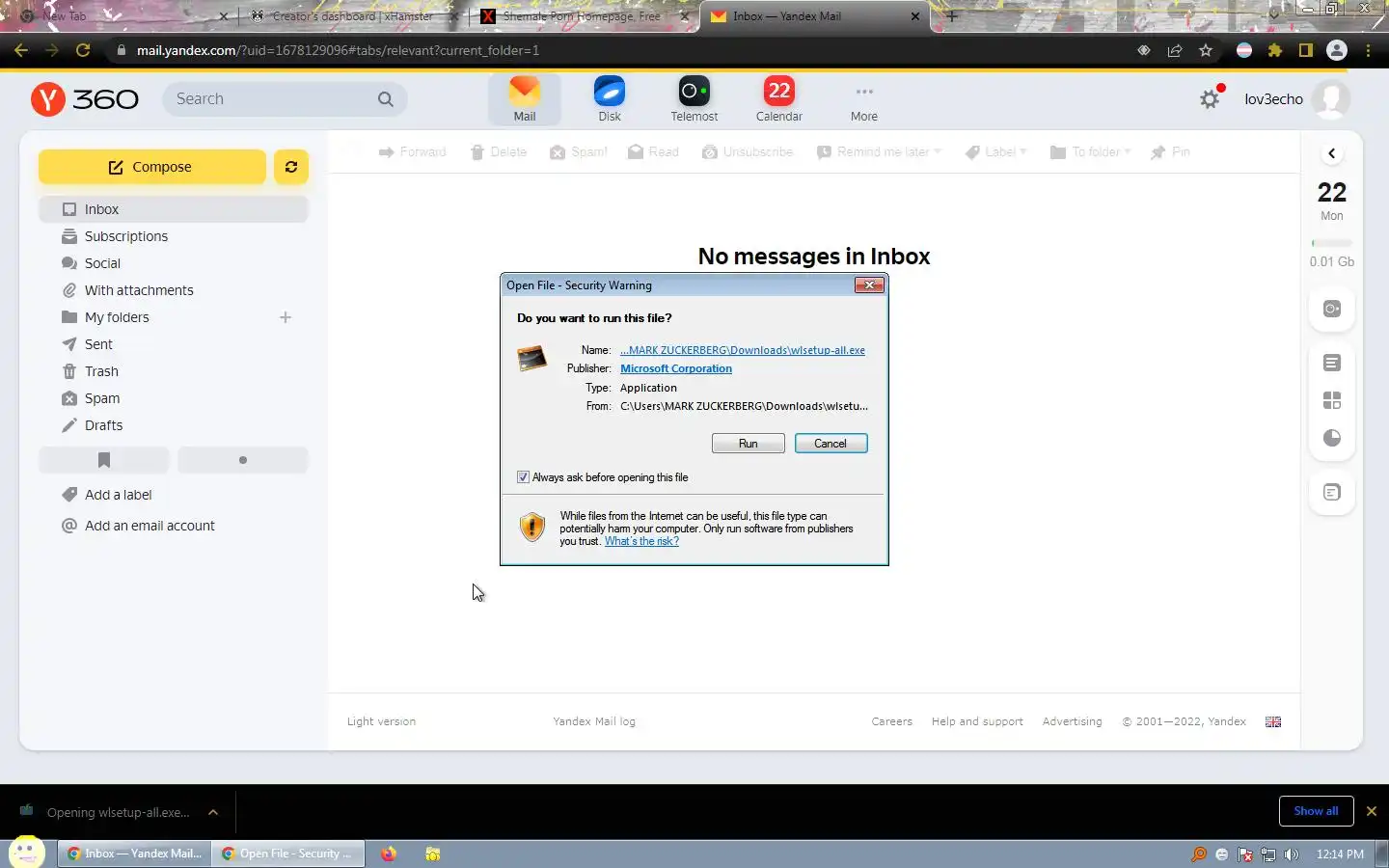Image resolution: width=1389 pixels, height=868 pixels.
Task: Click the What's the risk? link
Action: 641,541
